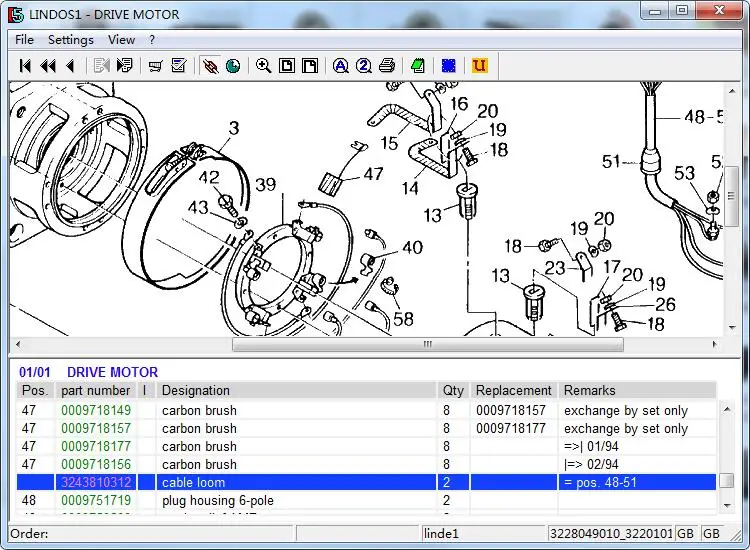Open the ? help menu

(152, 40)
